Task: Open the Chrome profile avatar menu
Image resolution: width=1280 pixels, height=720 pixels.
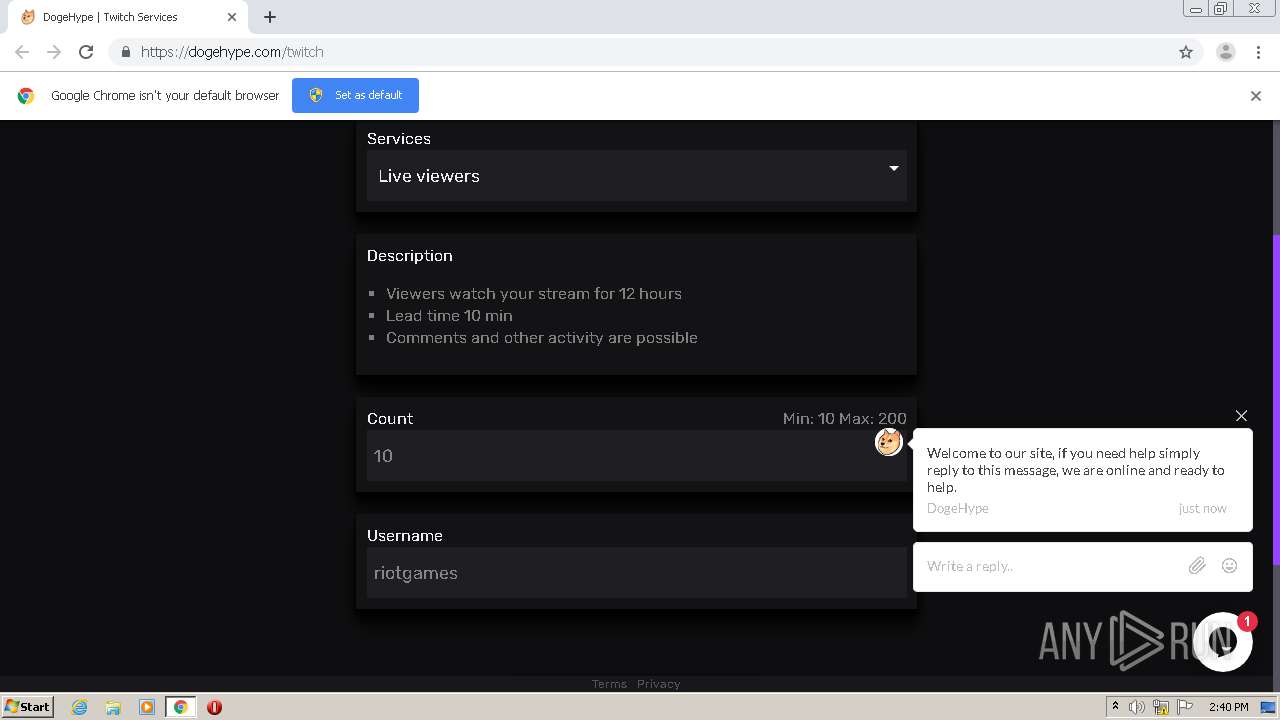Action: 1226,52
